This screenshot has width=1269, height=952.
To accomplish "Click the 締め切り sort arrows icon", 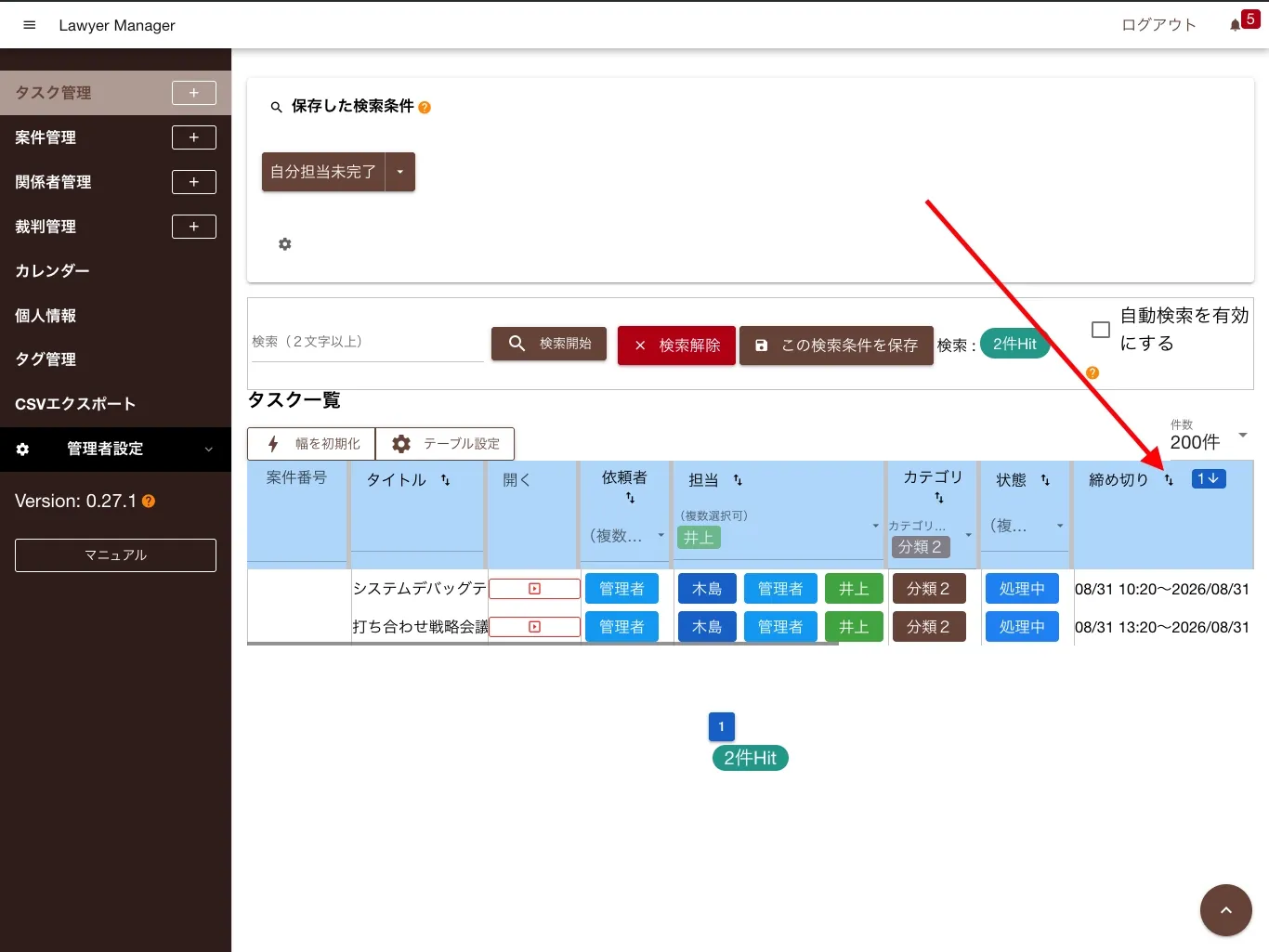I will (x=1169, y=480).
